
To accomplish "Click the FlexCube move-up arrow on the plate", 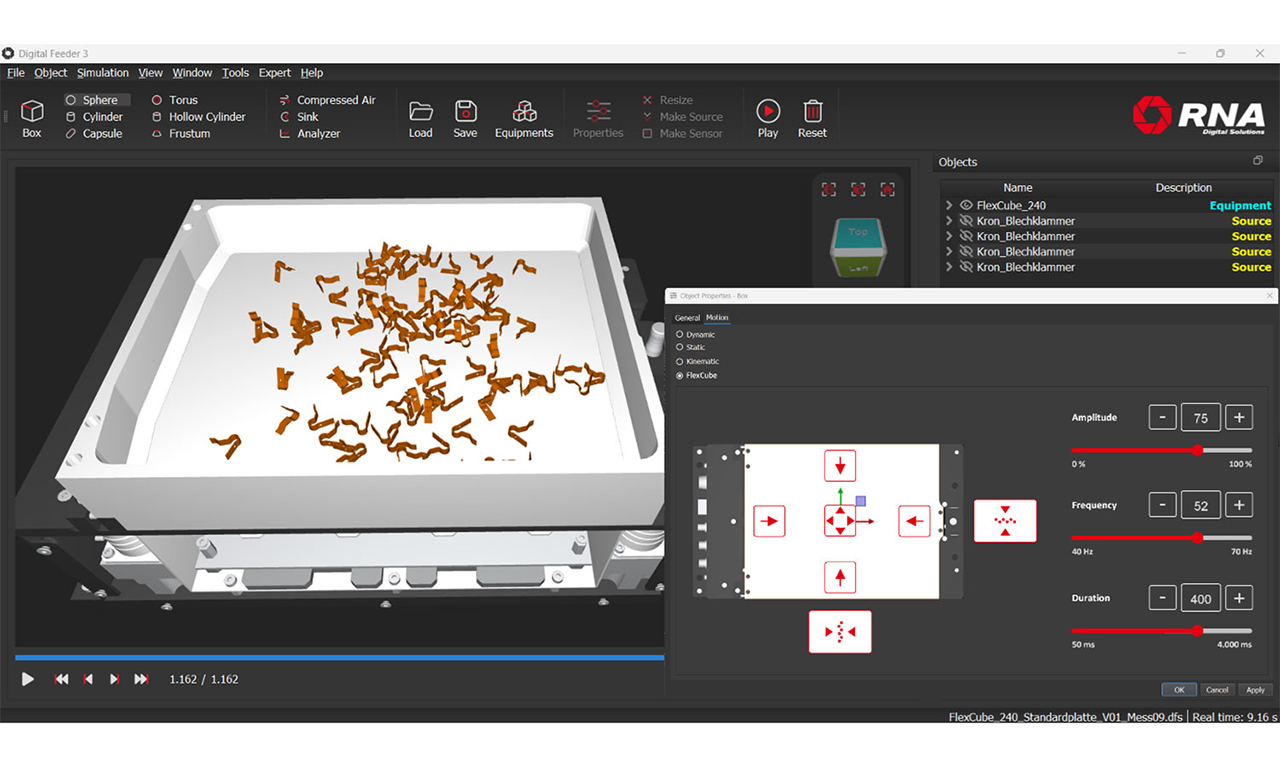I will tap(840, 577).
